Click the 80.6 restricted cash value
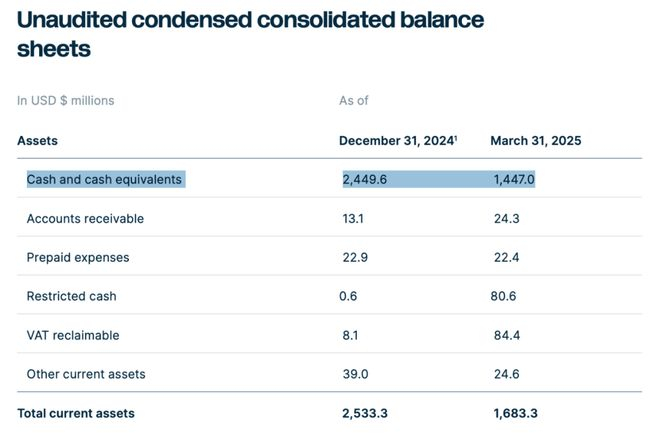Viewport: 660px width, 440px height. pyautogui.click(x=505, y=296)
